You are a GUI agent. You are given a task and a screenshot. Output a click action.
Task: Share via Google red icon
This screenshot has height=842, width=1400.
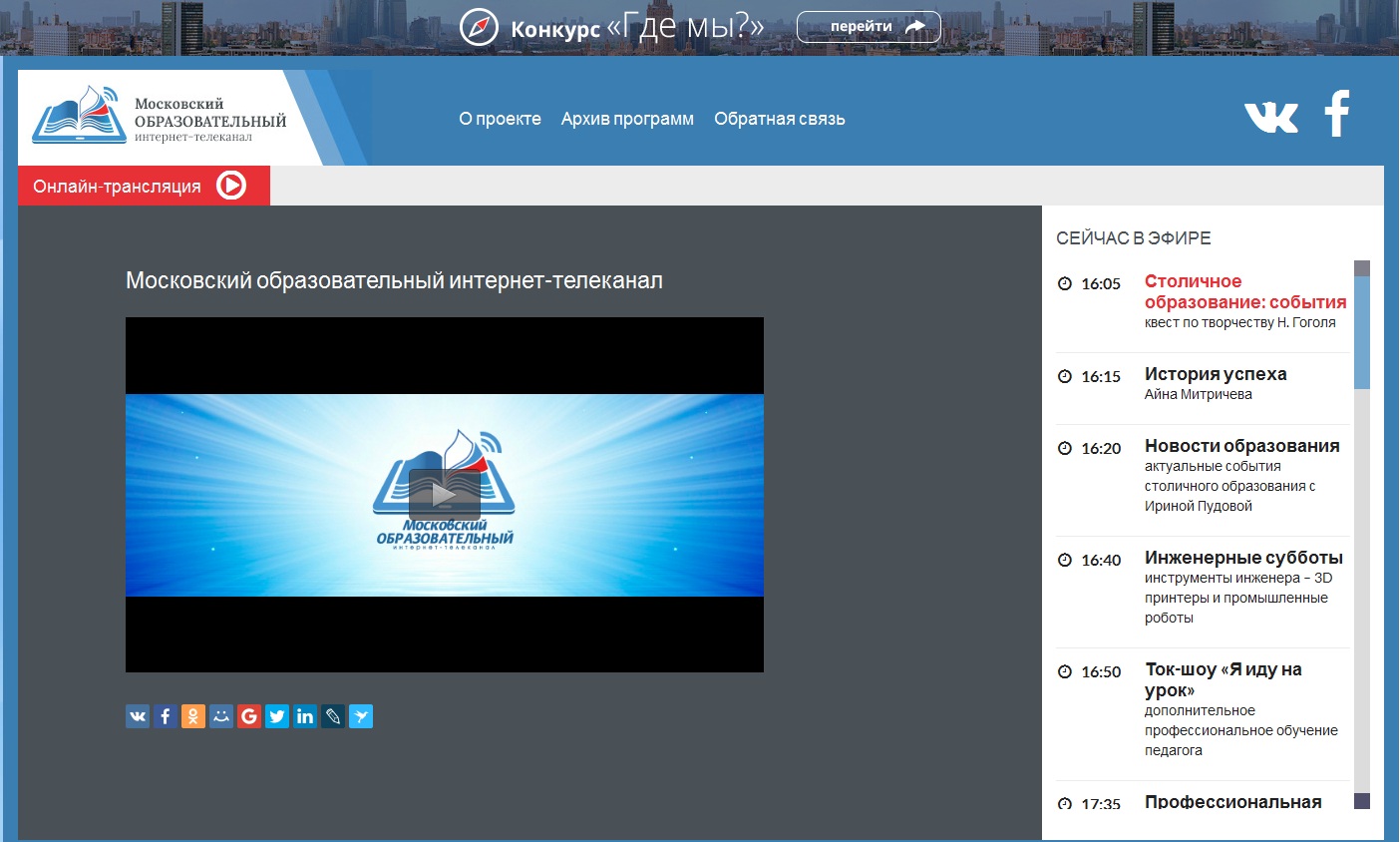tap(249, 716)
